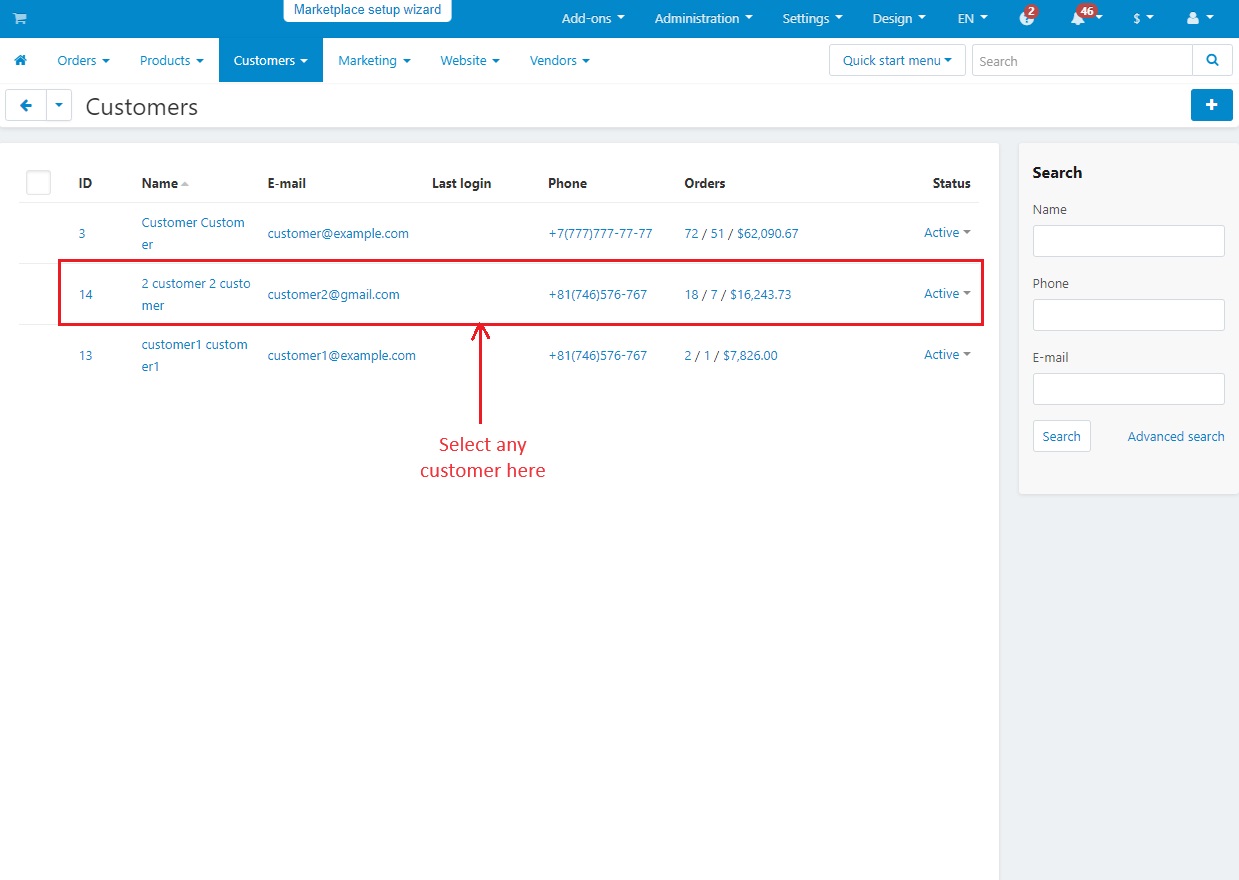Open the Settings menu
Viewport: 1239px width, 880px height.
[812, 18]
